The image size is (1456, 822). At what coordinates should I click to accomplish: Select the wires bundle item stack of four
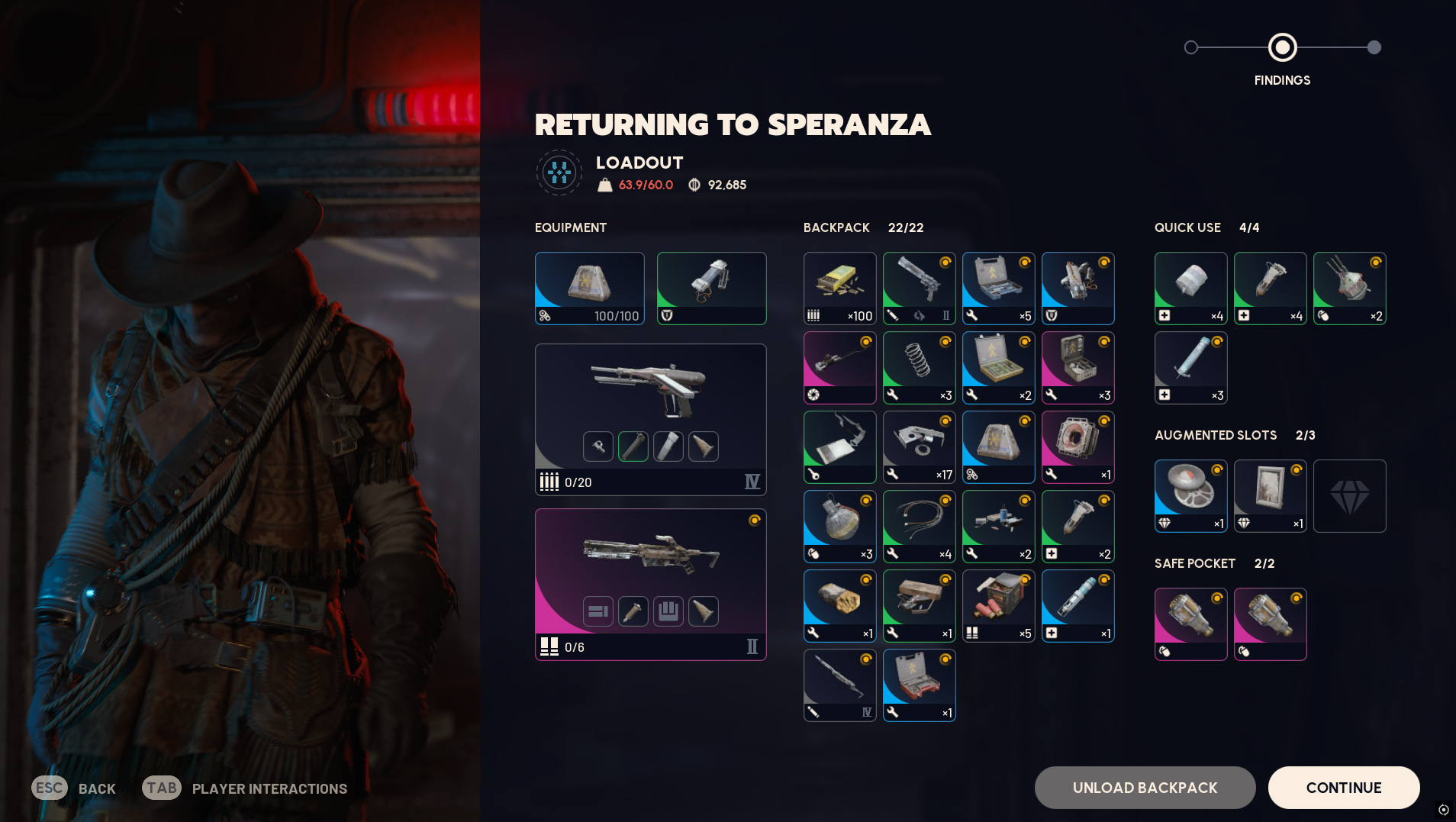[919, 527]
